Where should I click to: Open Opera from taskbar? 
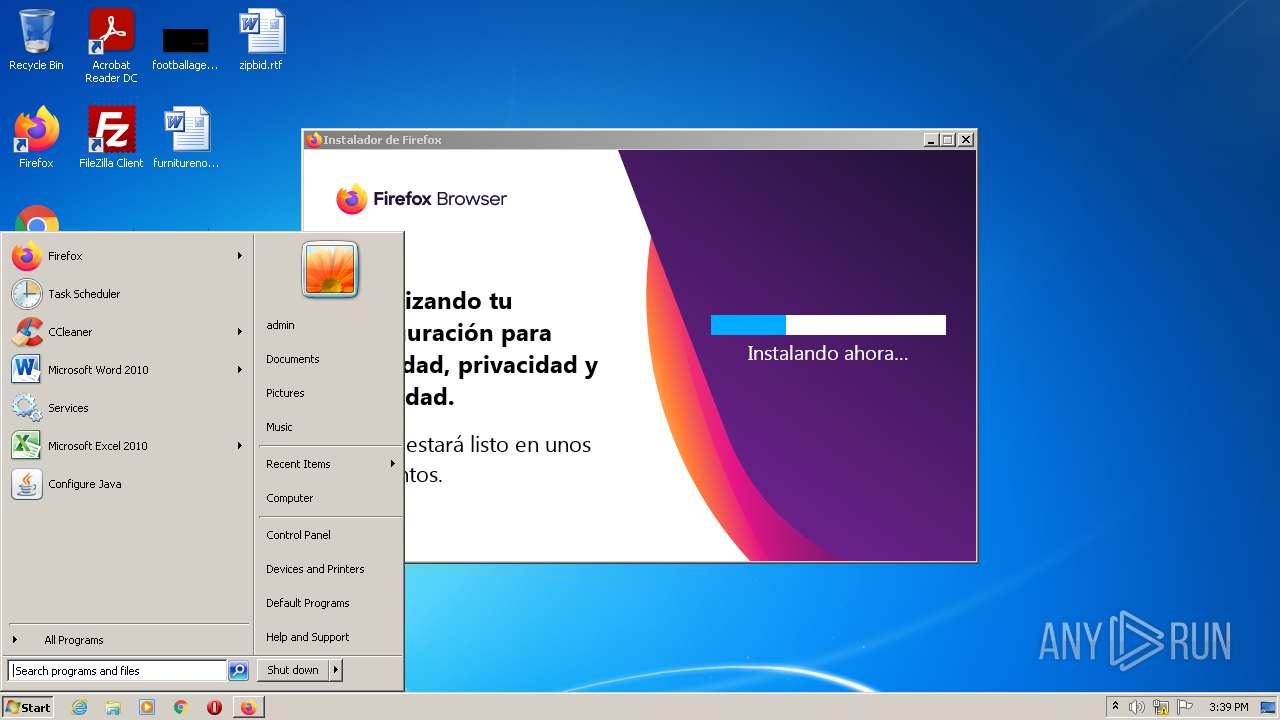click(214, 707)
